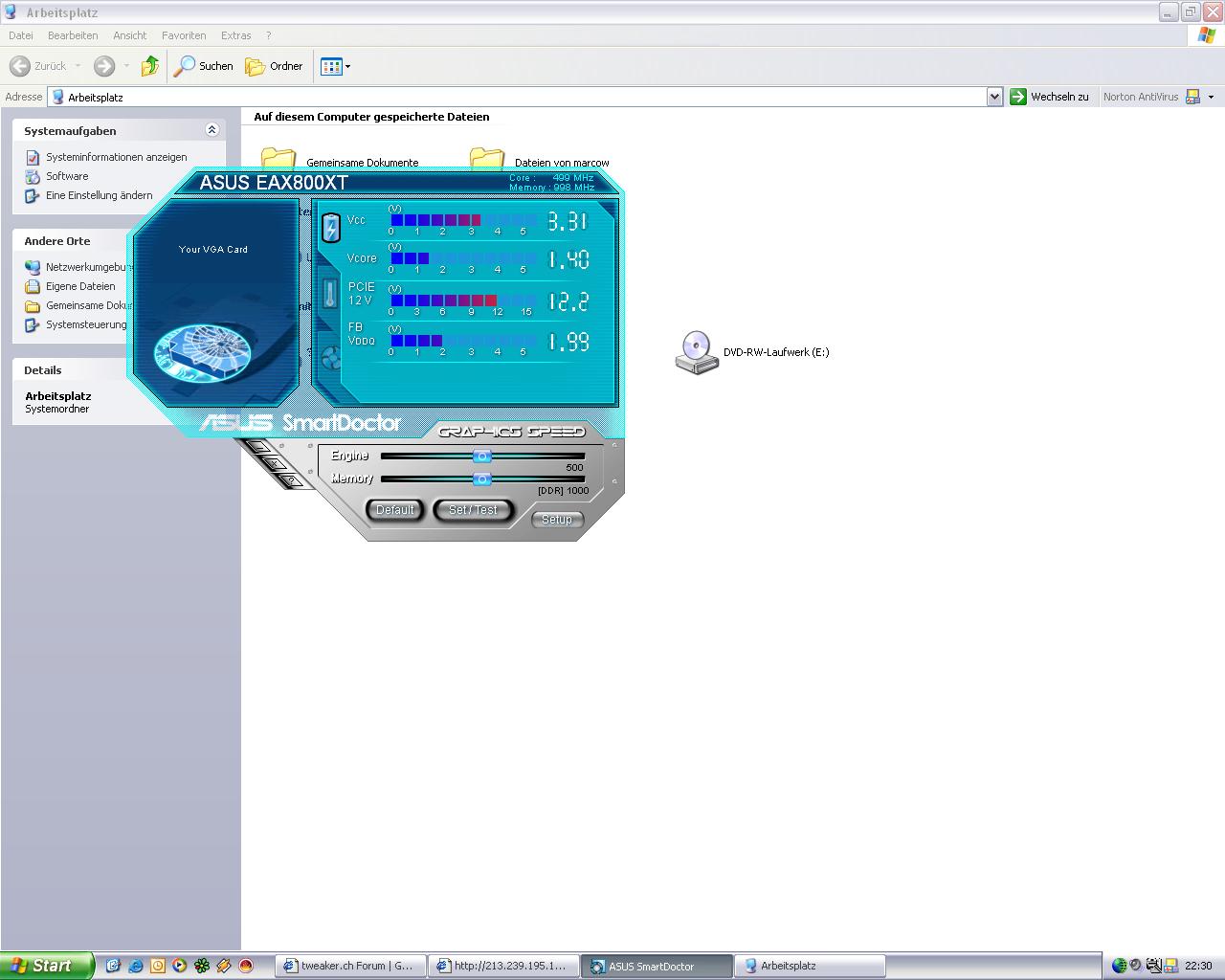Screen dimensions: 1225x980
Task: Open the Ansicht menu
Action: [129, 35]
